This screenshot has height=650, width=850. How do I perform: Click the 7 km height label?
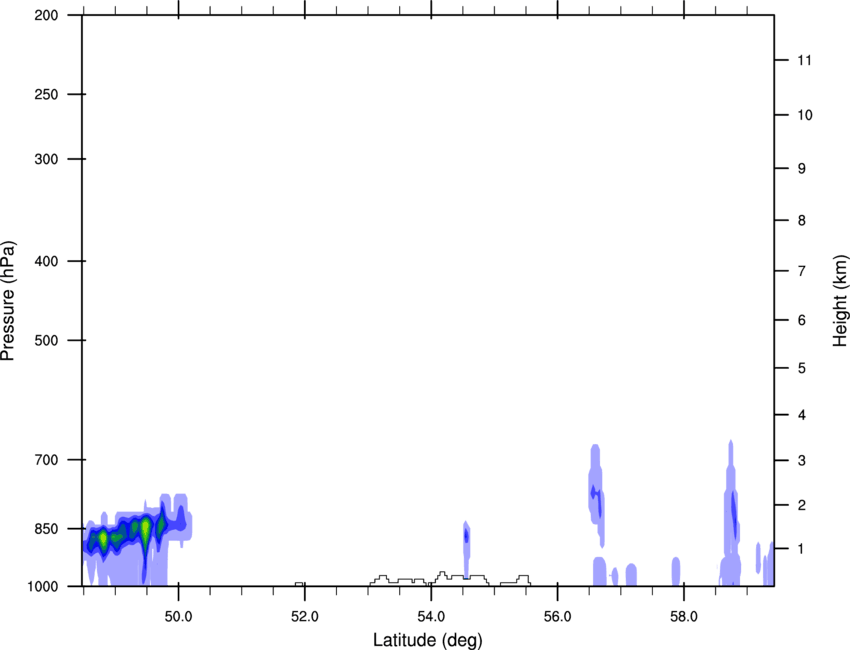pos(802,271)
